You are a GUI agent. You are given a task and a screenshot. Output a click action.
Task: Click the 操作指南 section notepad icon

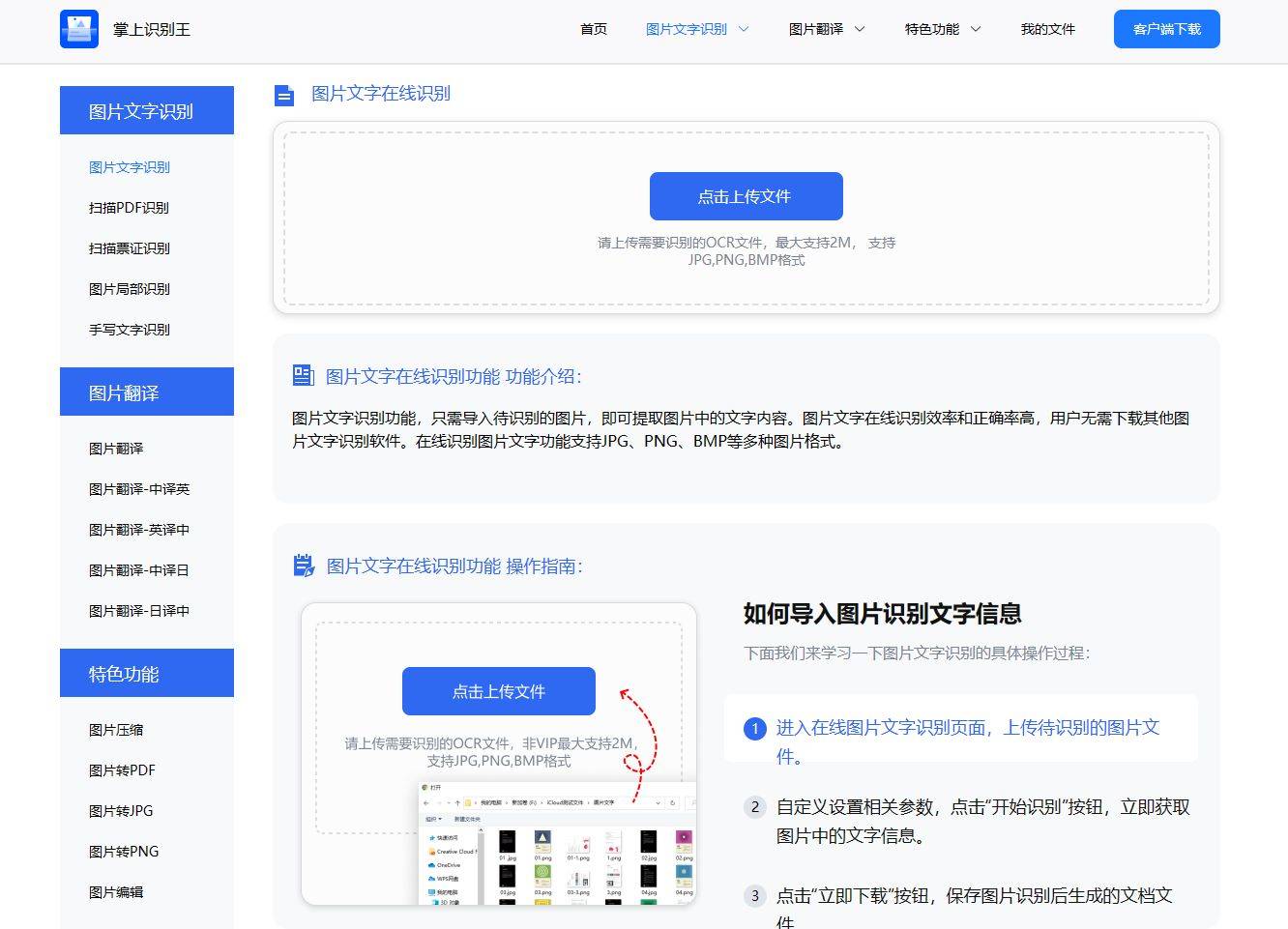[x=304, y=566]
